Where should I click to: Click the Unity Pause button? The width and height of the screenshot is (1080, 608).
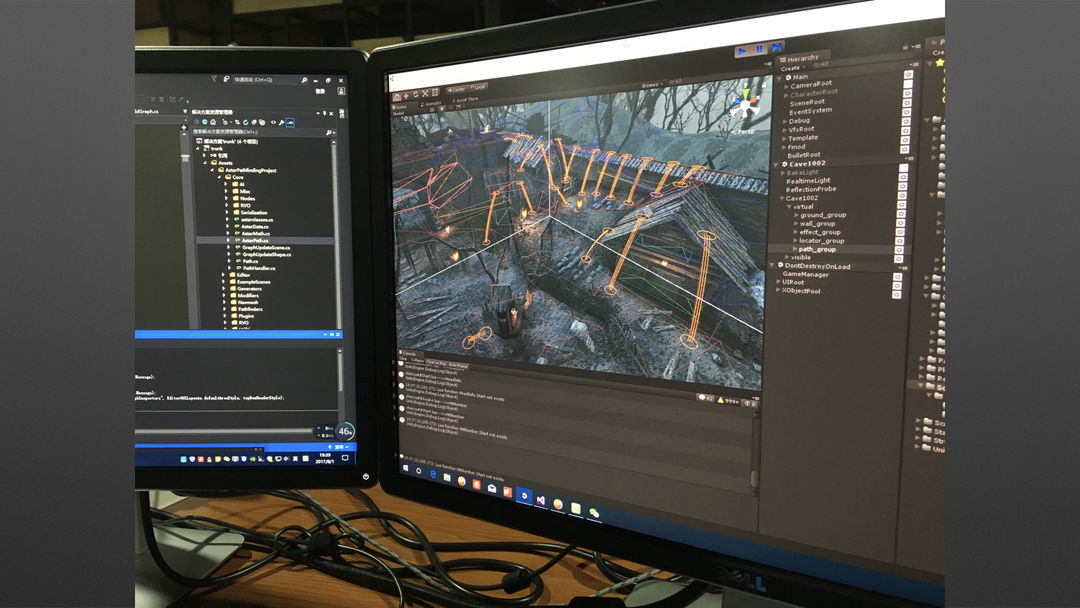pyautogui.click(x=760, y=49)
